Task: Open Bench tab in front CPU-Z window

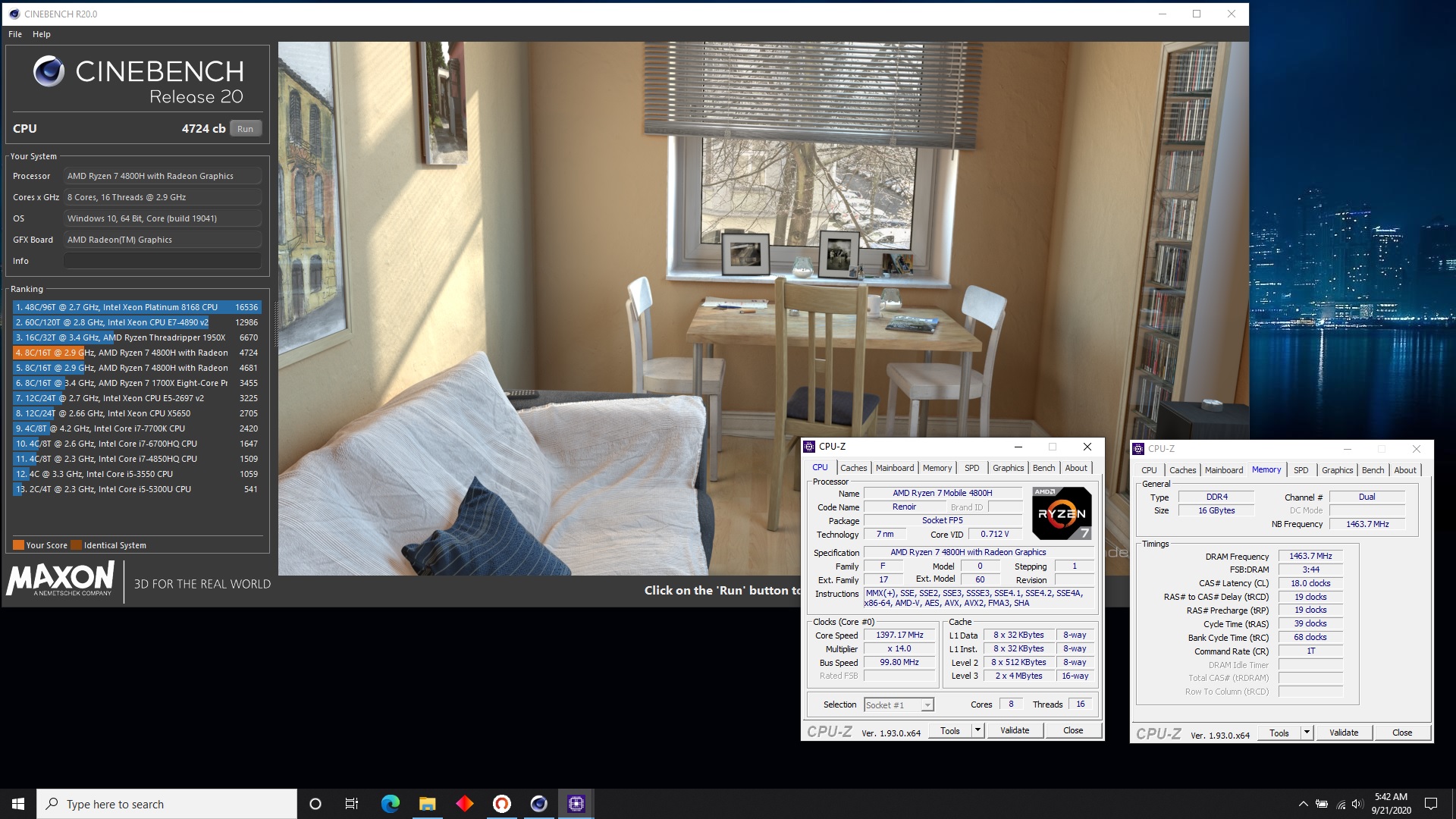Action: (1043, 468)
